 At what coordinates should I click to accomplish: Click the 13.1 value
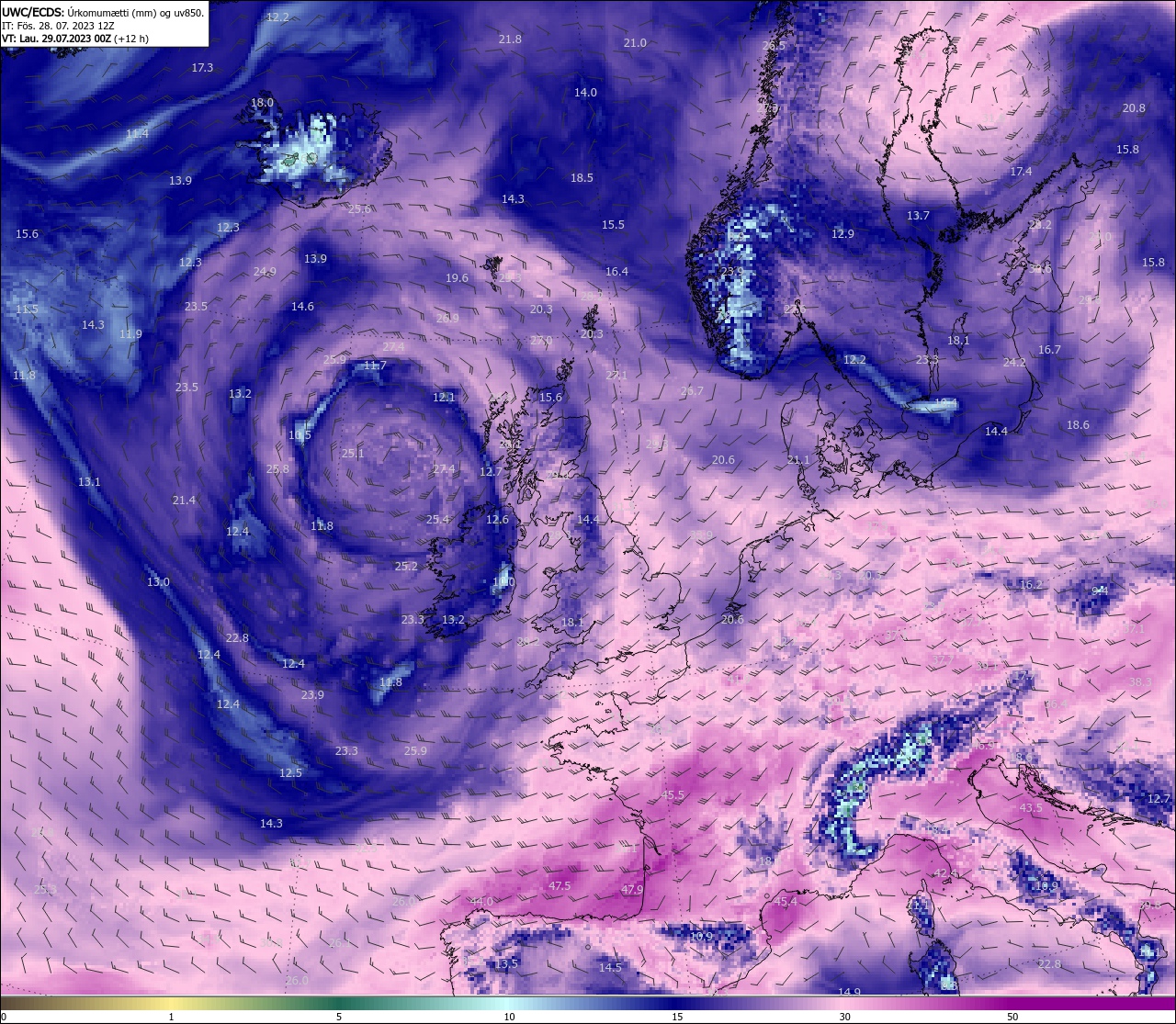pyautogui.click(x=89, y=482)
